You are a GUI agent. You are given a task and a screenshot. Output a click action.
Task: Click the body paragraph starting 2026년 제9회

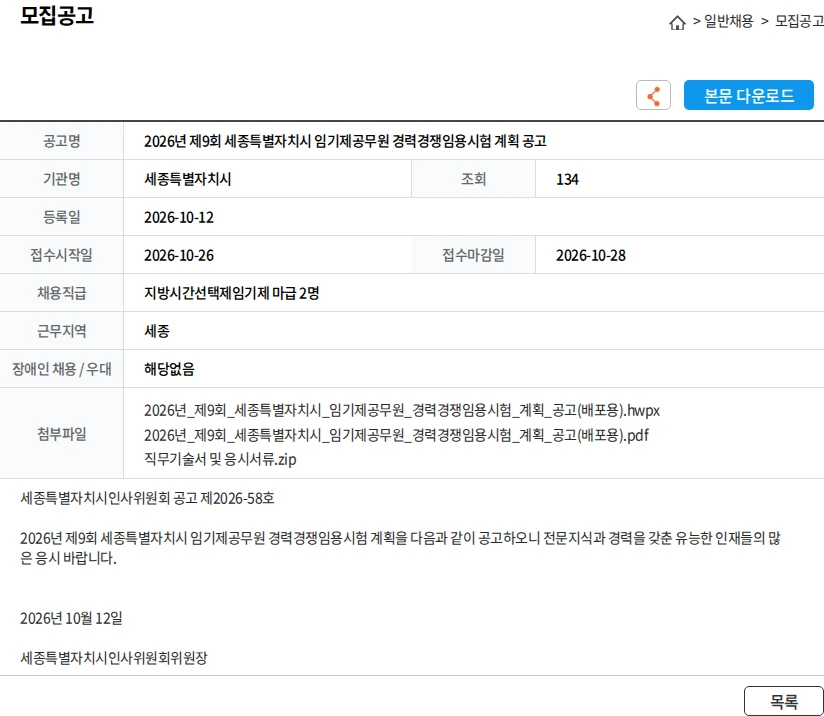pyautogui.click(x=400, y=548)
